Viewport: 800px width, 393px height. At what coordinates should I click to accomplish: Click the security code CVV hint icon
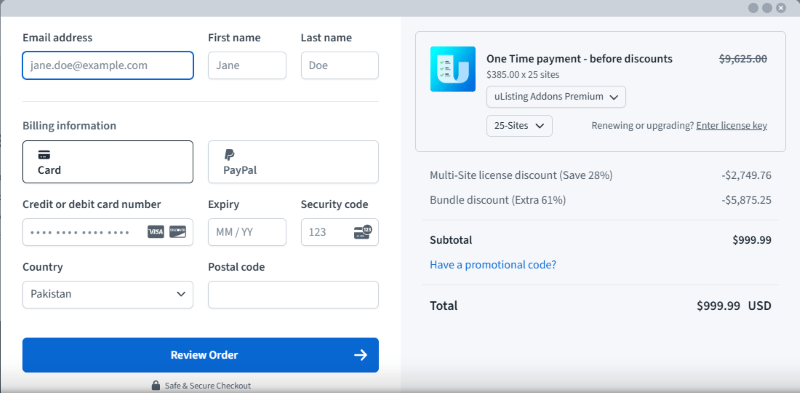coord(363,232)
